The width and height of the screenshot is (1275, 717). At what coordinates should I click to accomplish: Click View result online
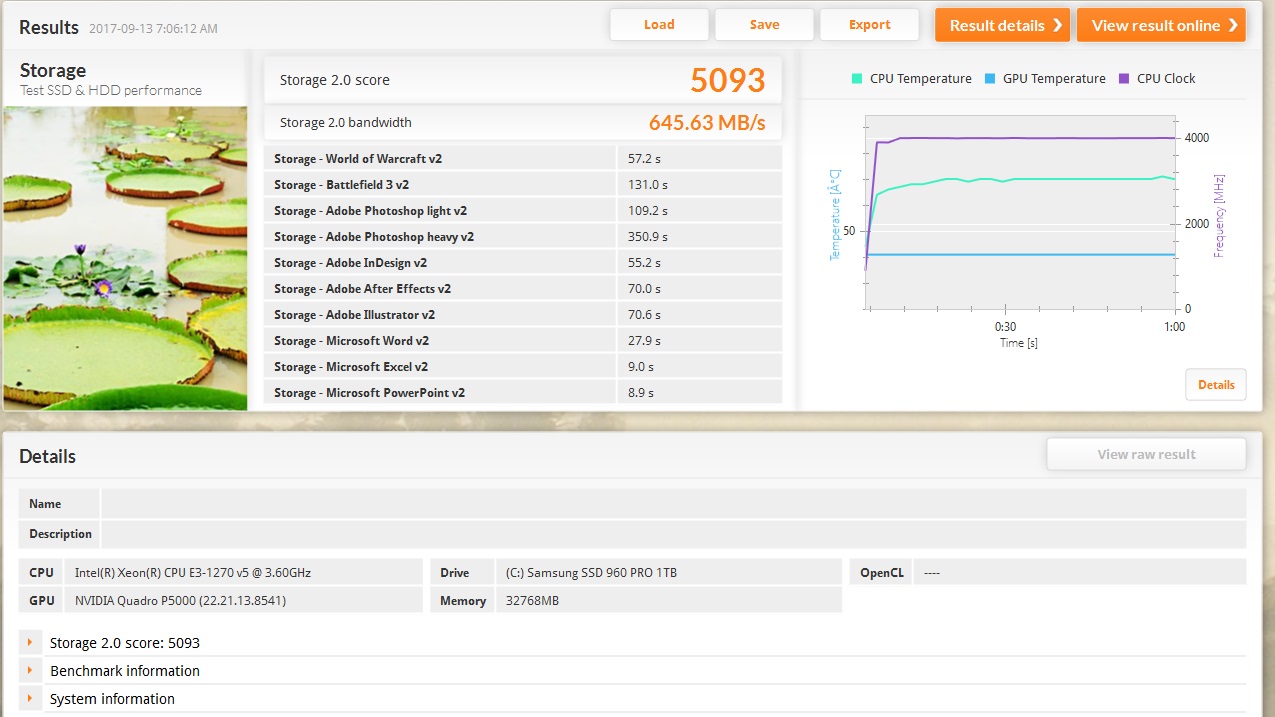[1160, 25]
